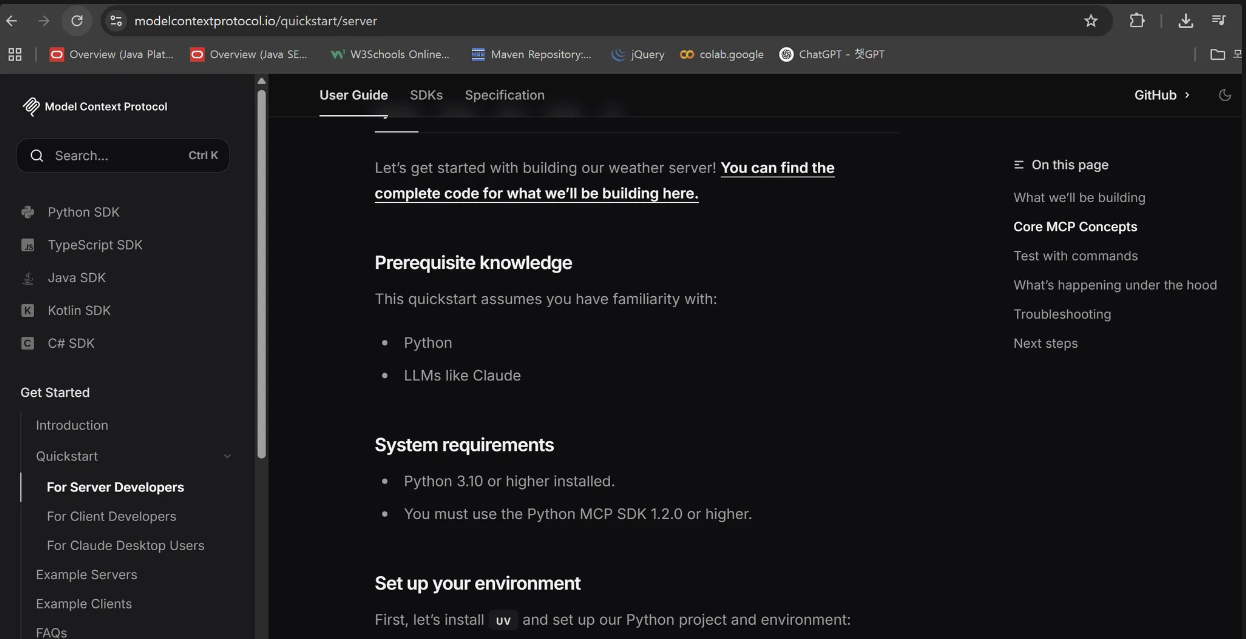Open browser downloads icon
Image resolution: width=1246 pixels, height=639 pixels.
(1186, 20)
